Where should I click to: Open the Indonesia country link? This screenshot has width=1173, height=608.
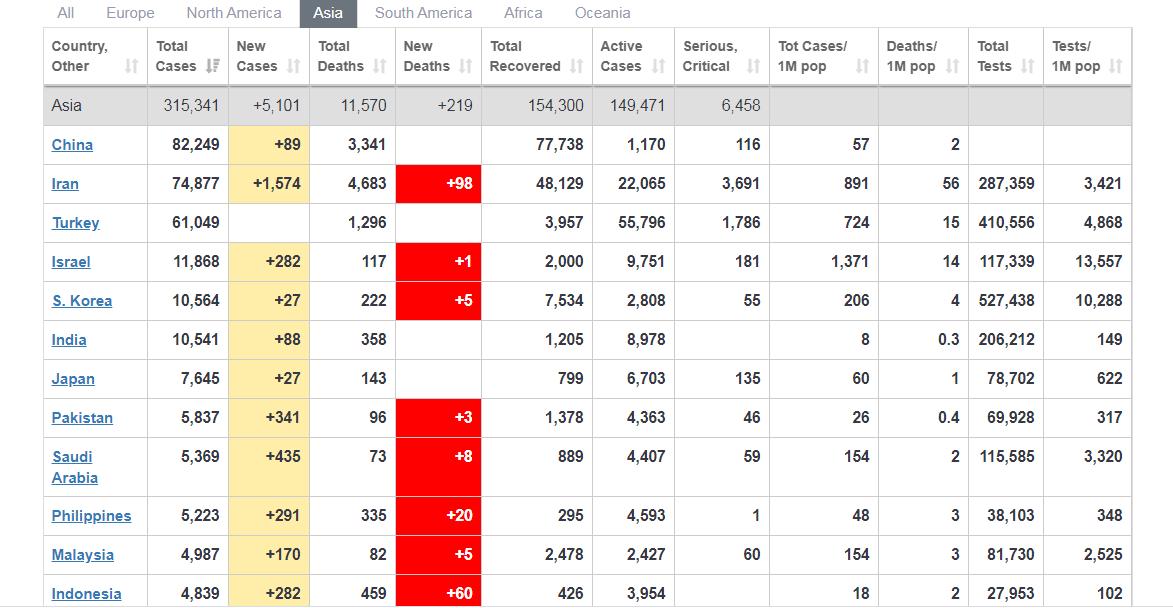(x=87, y=594)
